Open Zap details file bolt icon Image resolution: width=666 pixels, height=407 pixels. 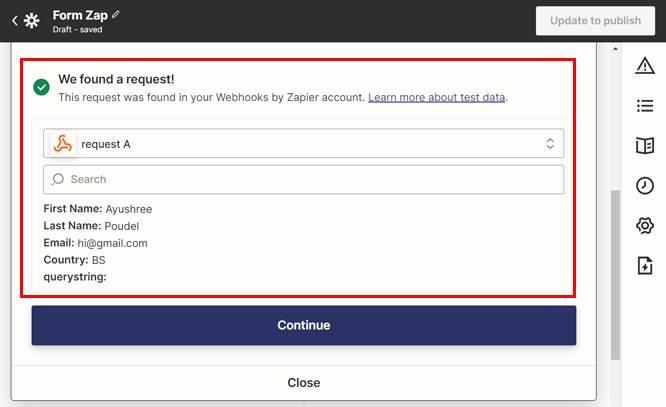(x=645, y=266)
